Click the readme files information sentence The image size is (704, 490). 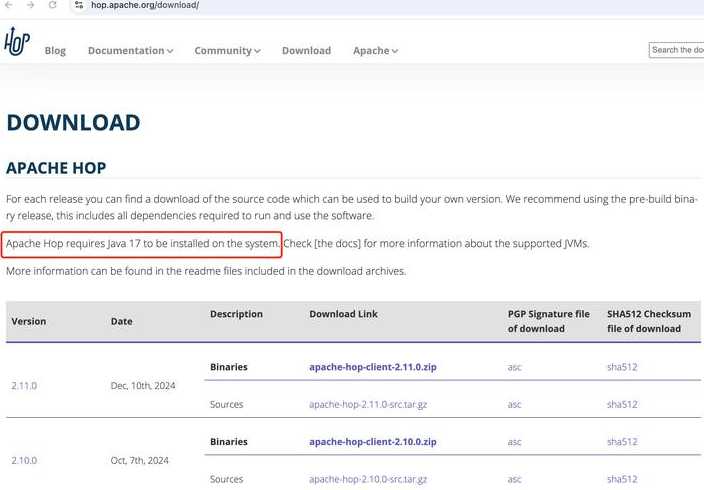click(206, 271)
